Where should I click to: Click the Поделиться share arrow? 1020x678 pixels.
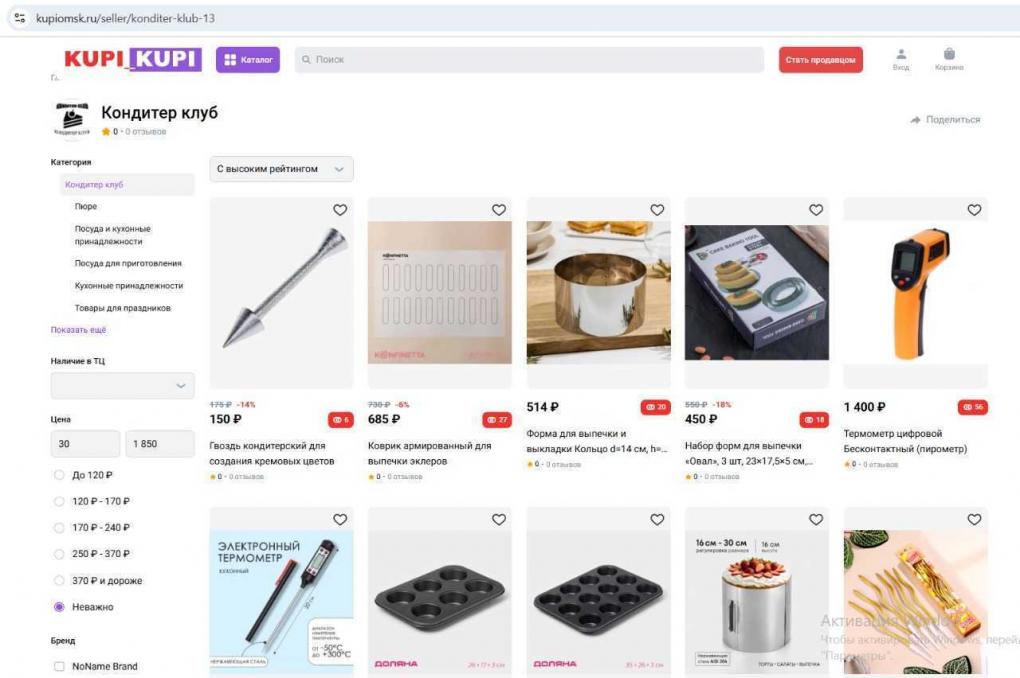pyautogui.click(x=916, y=120)
